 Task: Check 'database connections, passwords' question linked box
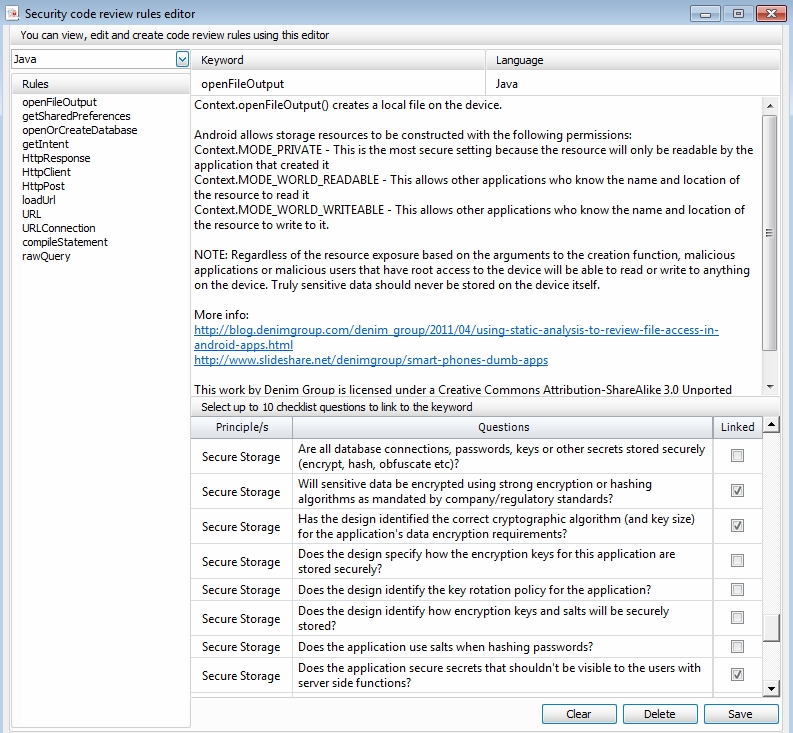pos(737,456)
